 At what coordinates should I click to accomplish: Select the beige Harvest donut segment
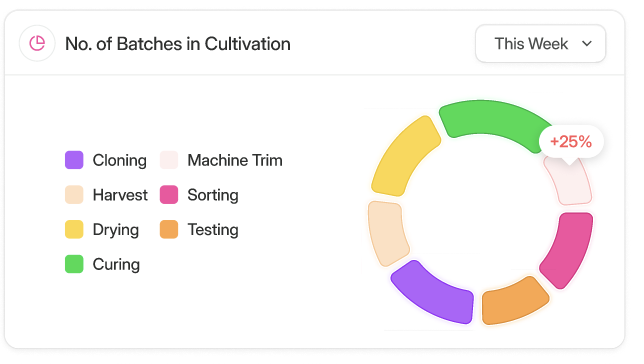pos(386,232)
